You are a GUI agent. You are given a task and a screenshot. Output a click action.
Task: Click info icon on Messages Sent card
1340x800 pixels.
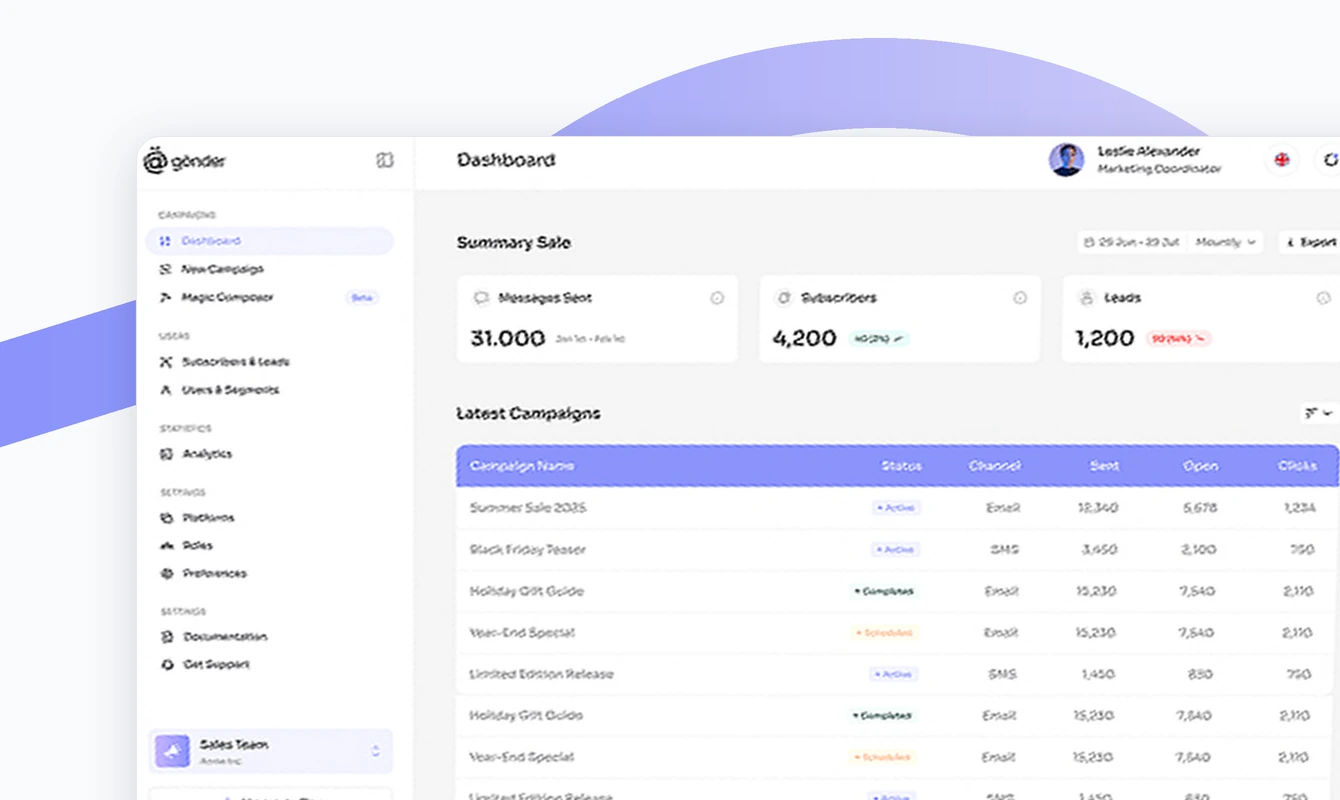point(717,298)
